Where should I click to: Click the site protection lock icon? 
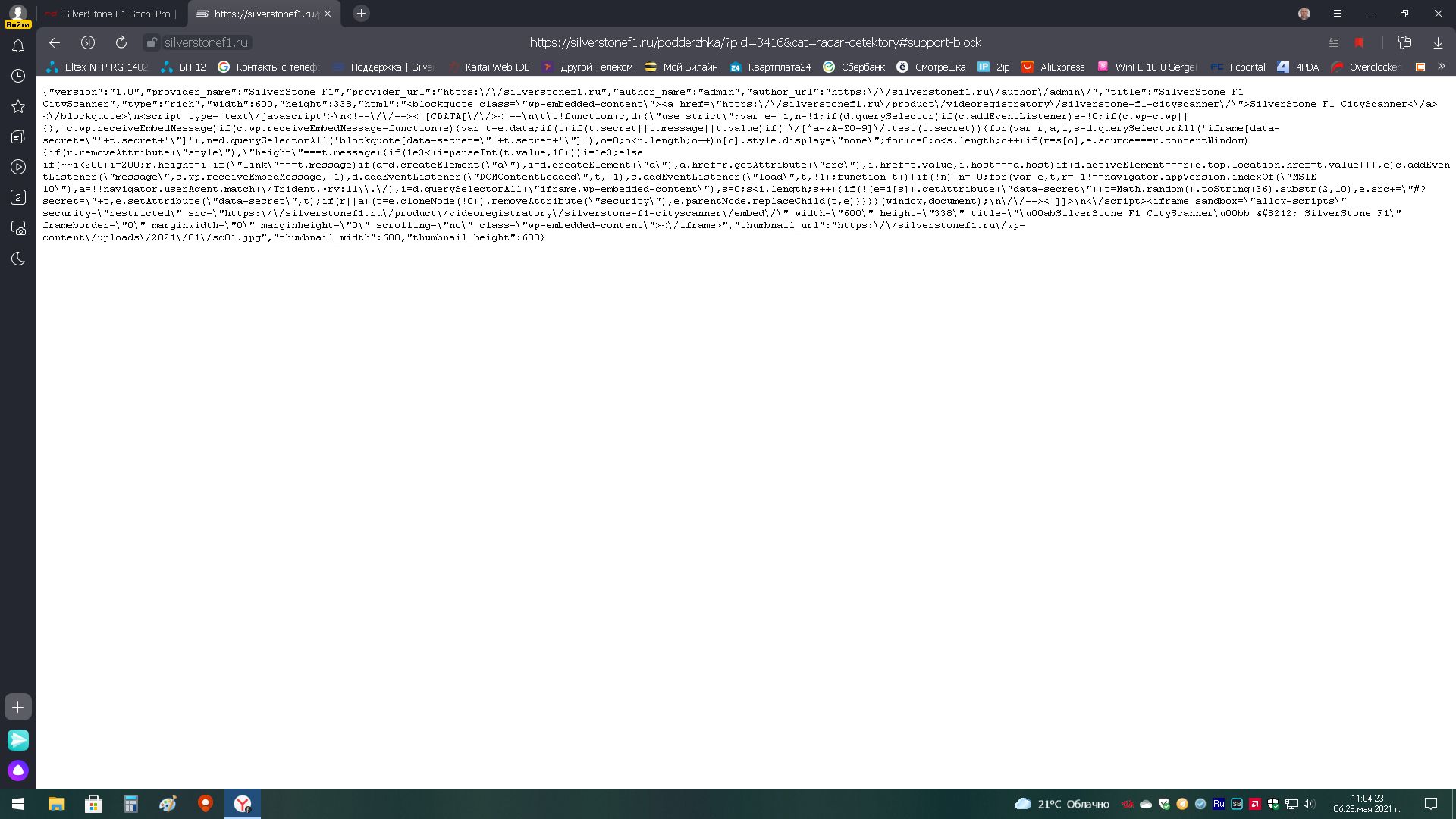coord(152,42)
